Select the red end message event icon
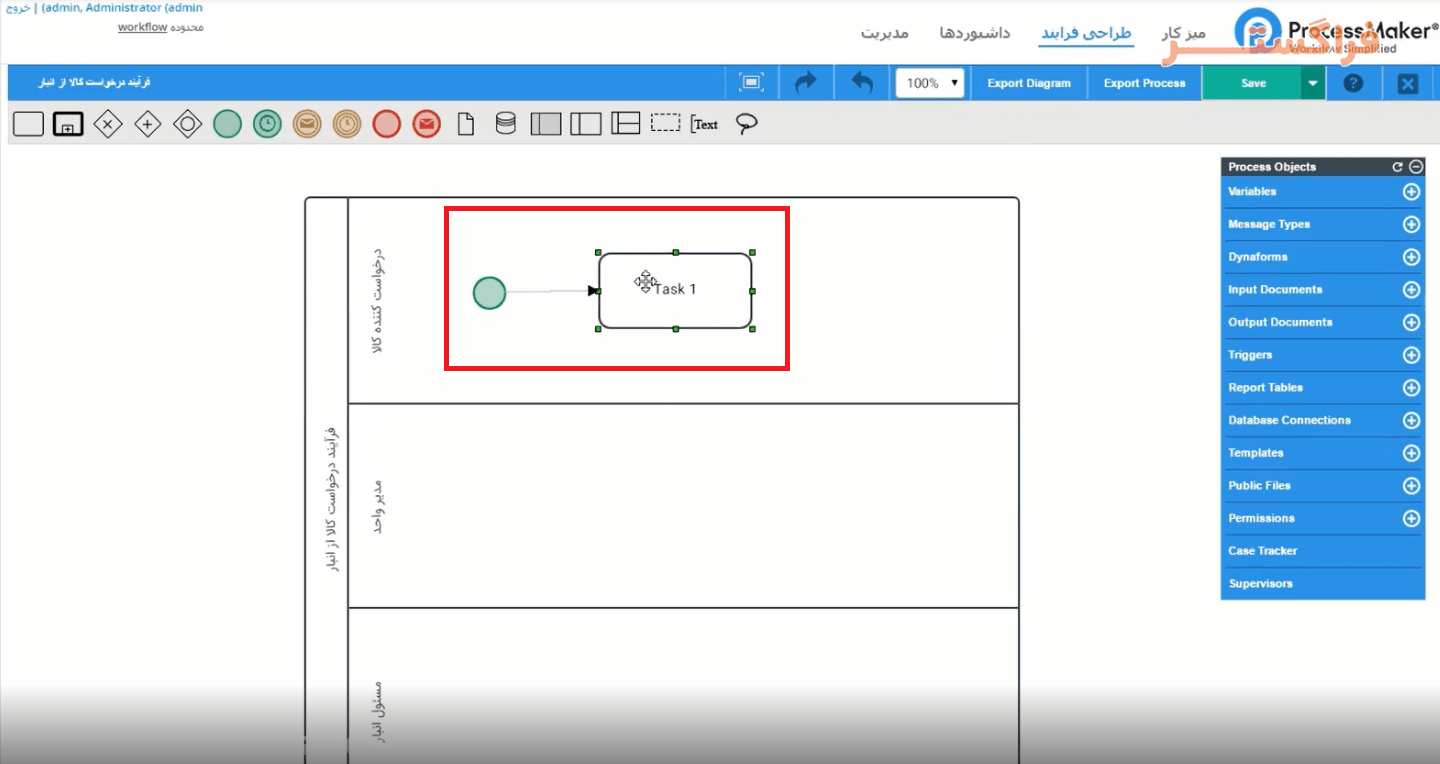 click(x=426, y=124)
